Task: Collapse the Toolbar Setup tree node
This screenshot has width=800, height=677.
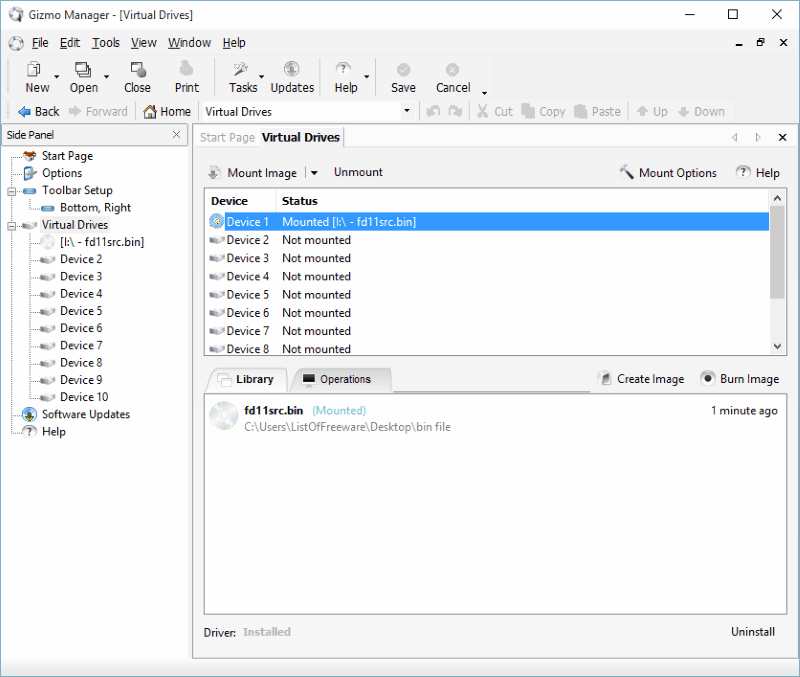Action: (x=11, y=192)
